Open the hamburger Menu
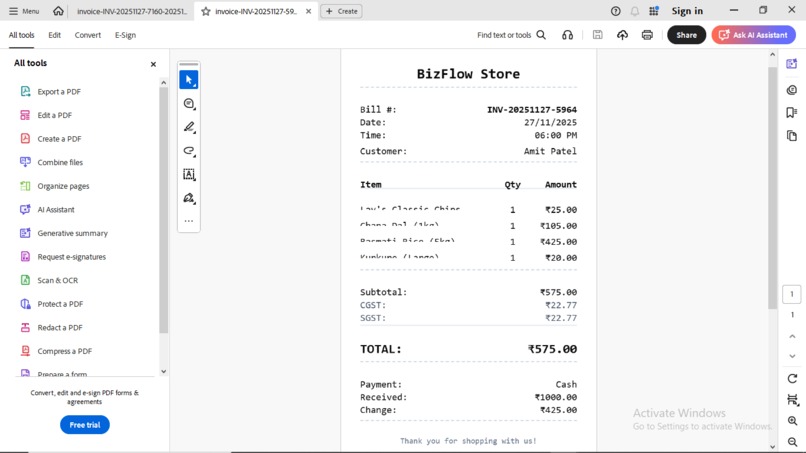Viewport: 806px width, 453px height. pyautogui.click(x=24, y=11)
